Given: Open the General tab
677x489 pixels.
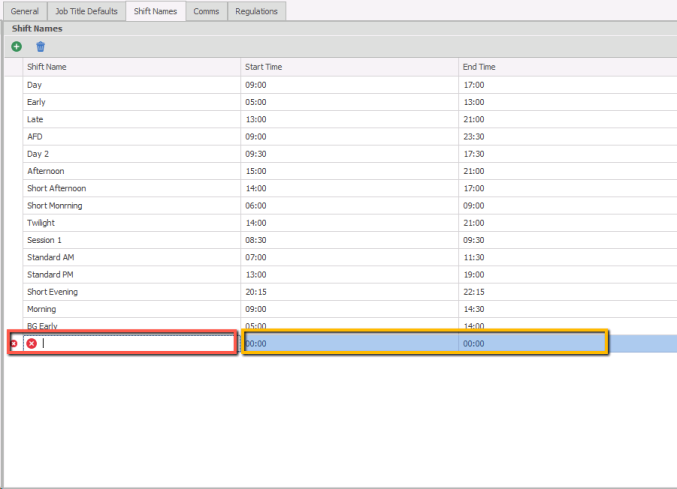Looking at the screenshot, I should pos(24,11).
